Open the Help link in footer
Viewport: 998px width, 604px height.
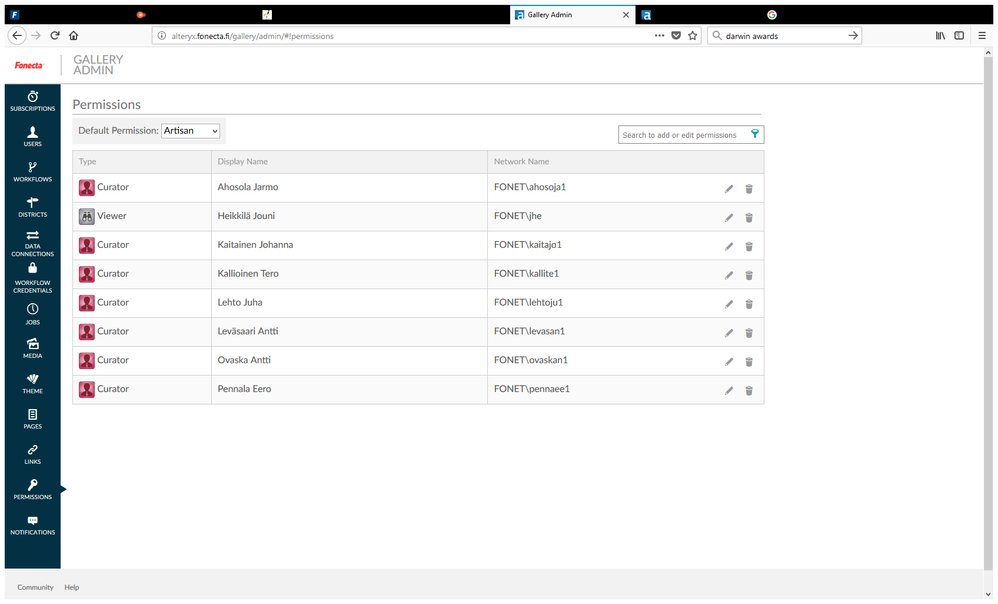71,587
